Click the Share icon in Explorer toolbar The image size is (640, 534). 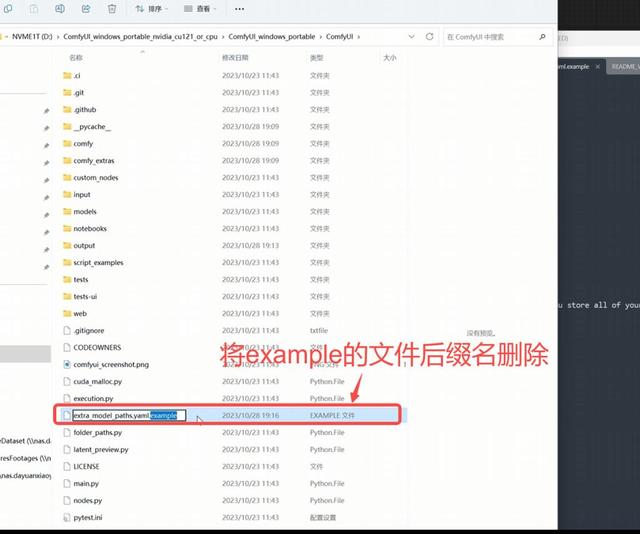click(x=86, y=9)
